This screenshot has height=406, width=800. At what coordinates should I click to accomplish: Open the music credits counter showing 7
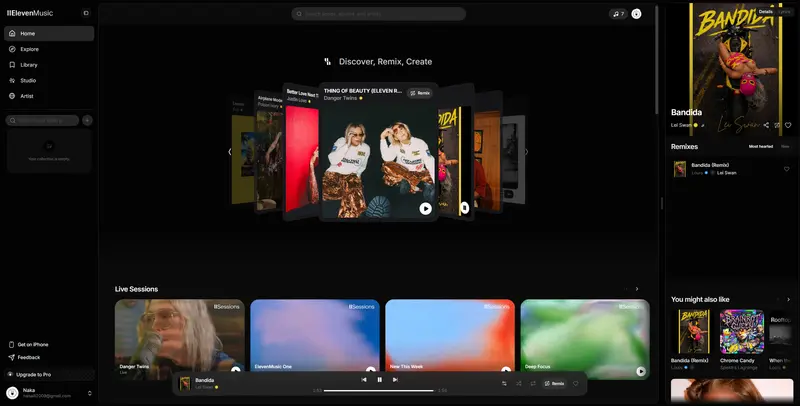click(x=618, y=14)
